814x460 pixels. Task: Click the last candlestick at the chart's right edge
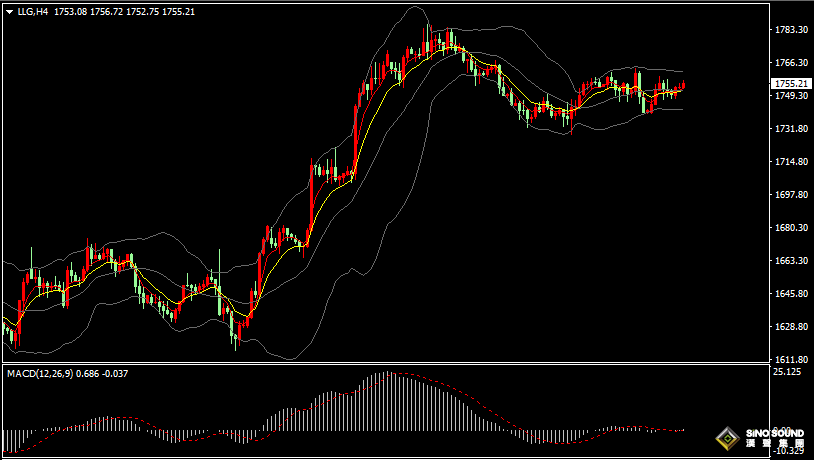point(684,86)
